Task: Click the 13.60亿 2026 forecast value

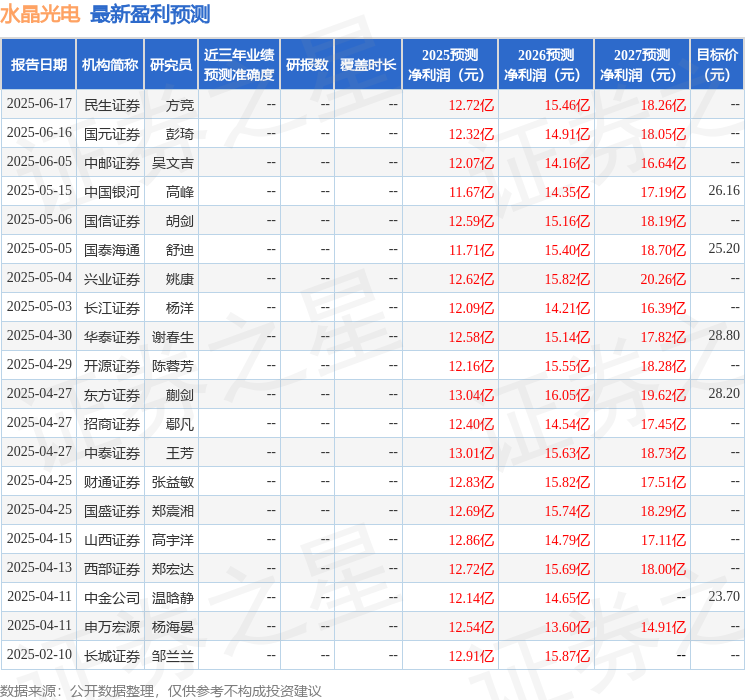Action: click(x=567, y=627)
